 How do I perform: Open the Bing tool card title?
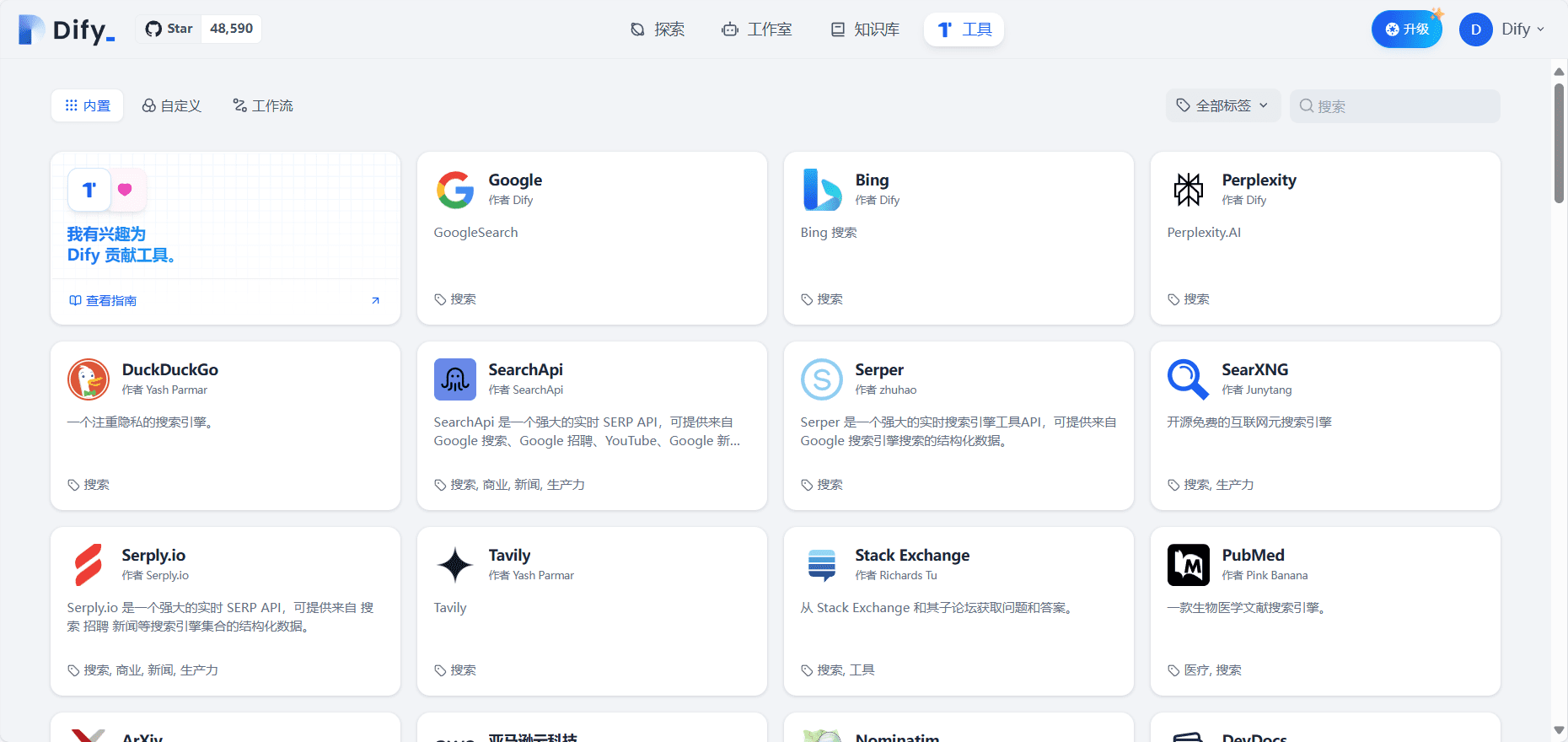click(872, 180)
